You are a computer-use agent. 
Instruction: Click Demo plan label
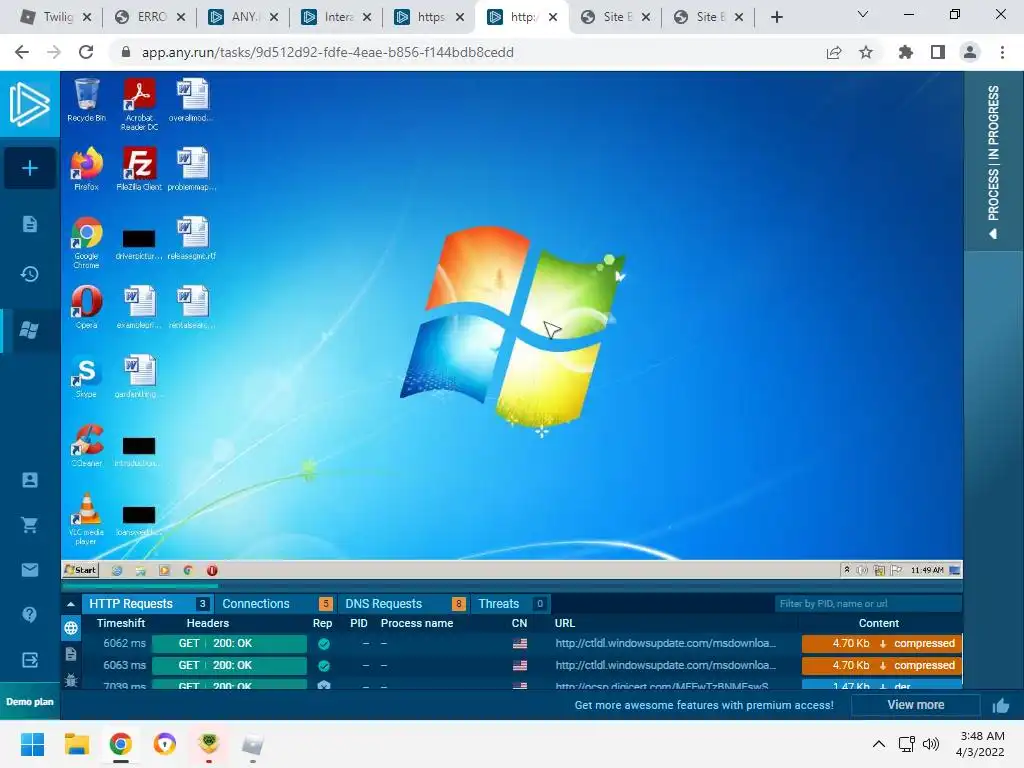[29, 702]
